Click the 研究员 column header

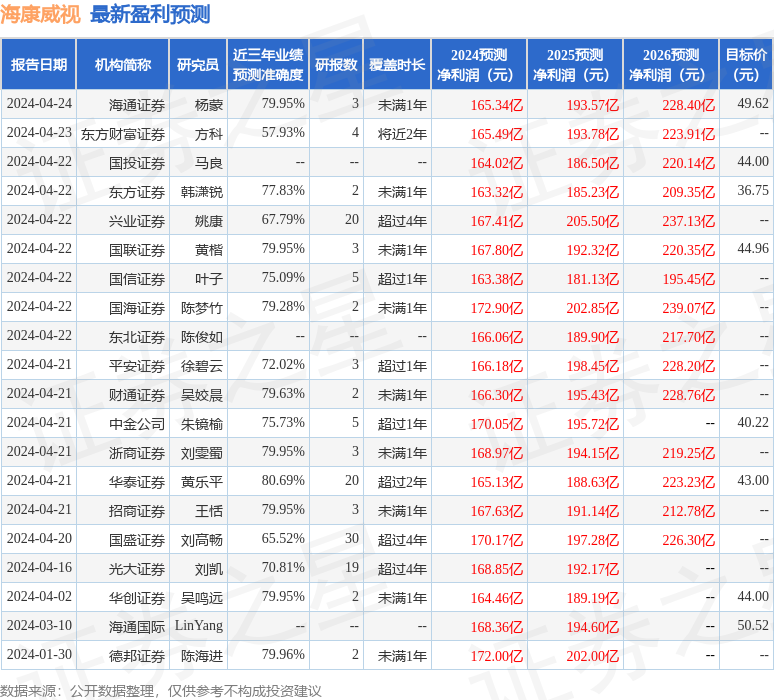[x=197, y=65]
